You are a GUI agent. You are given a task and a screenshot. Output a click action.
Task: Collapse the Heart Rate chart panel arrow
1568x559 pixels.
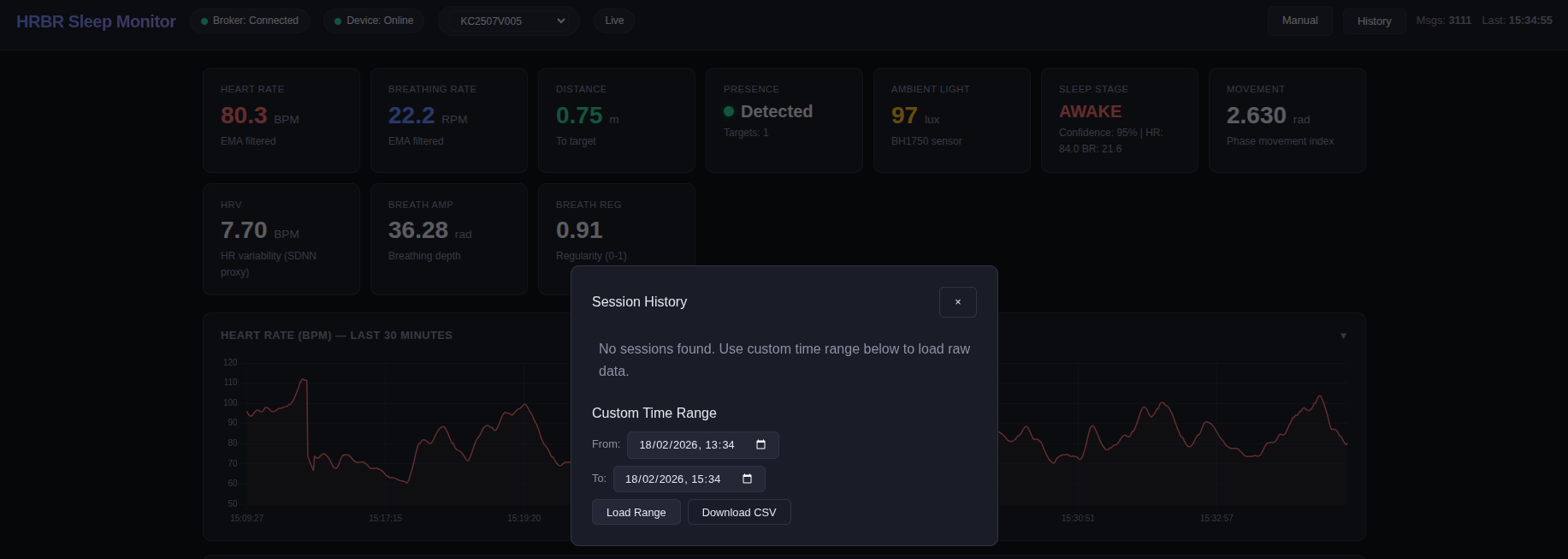tap(1343, 336)
